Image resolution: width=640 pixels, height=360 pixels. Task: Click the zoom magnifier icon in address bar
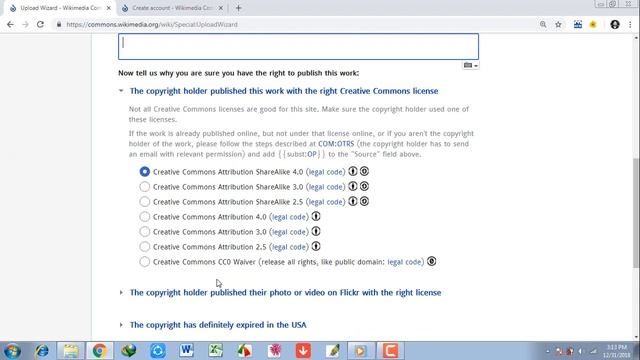click(x=543, y=24)
